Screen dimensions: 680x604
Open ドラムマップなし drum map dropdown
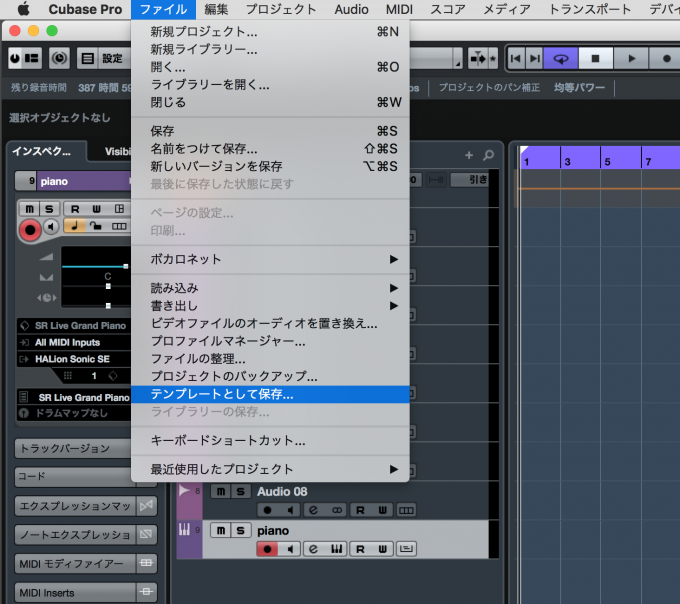point(74,413)
